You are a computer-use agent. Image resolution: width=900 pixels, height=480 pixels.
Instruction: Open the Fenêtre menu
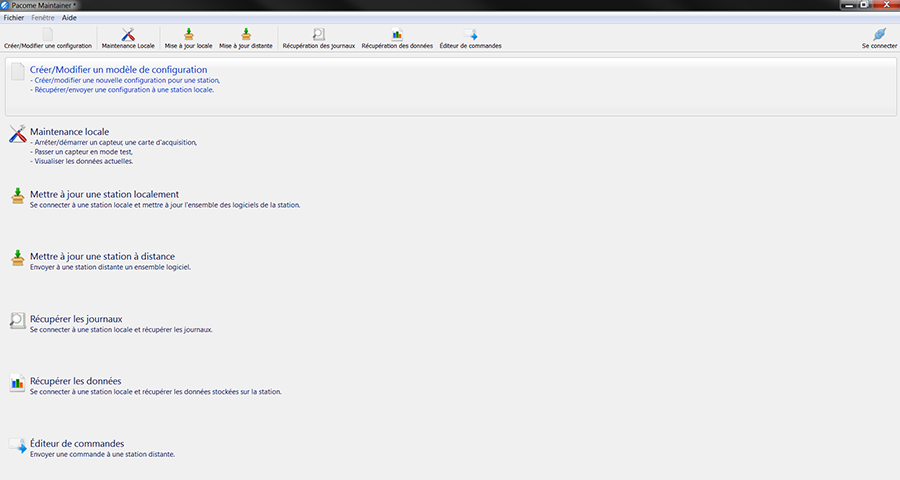(x=43, y=18)
